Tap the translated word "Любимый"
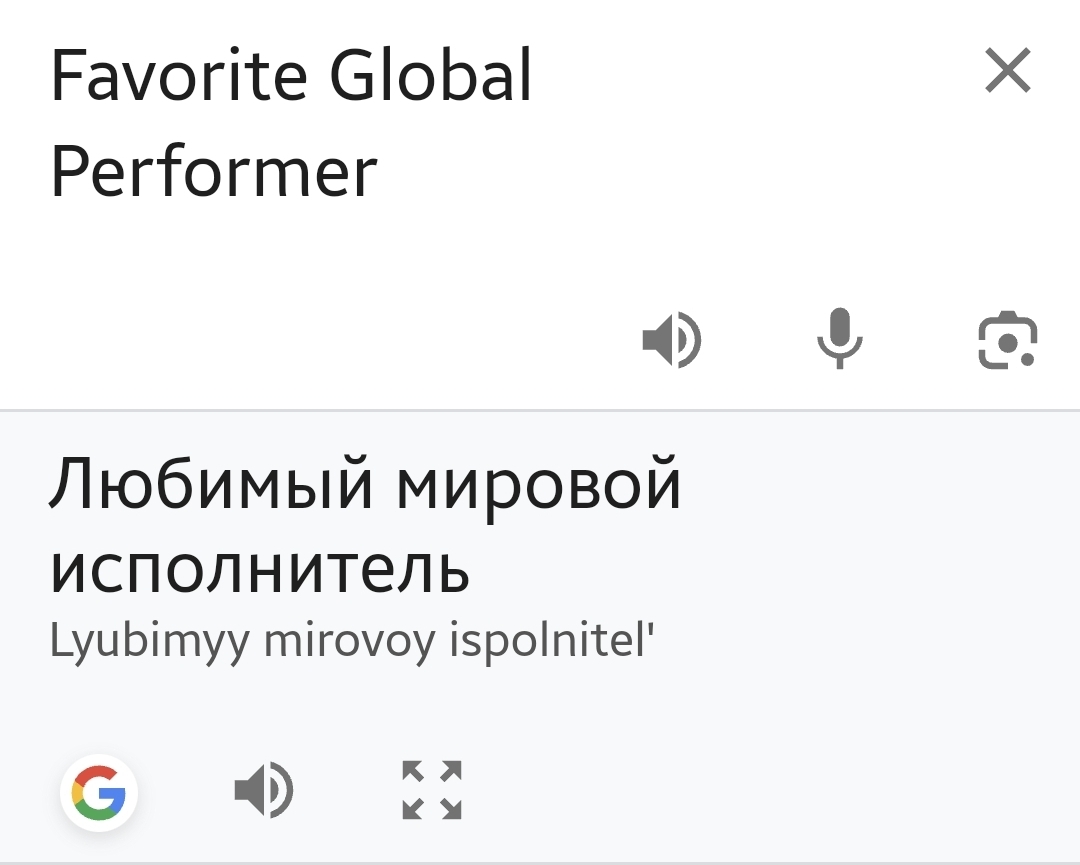This screenshot has height=865, width=1080. pyautogui.click(x=210, y=485)
